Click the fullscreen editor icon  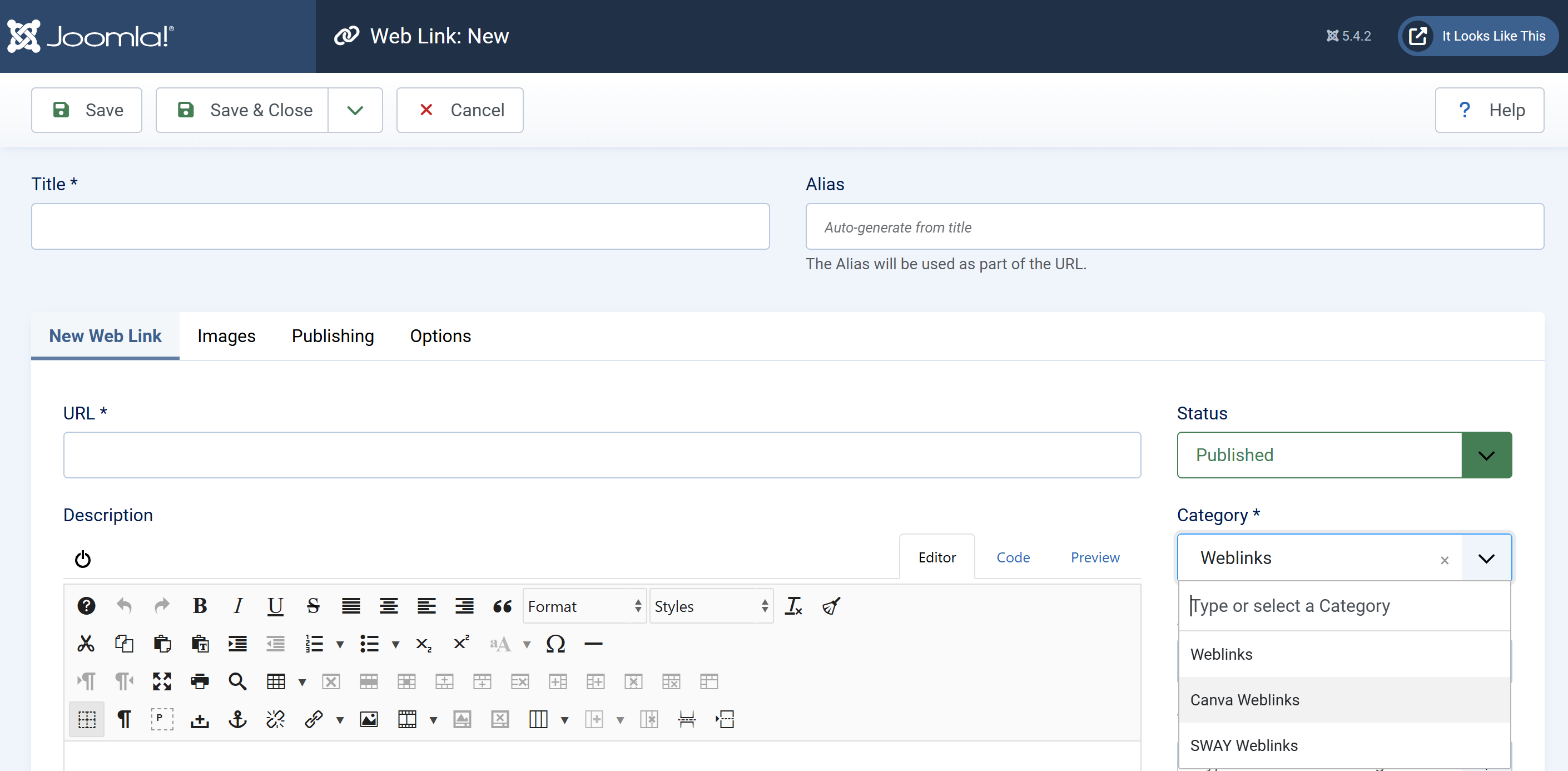pos(162,681)
